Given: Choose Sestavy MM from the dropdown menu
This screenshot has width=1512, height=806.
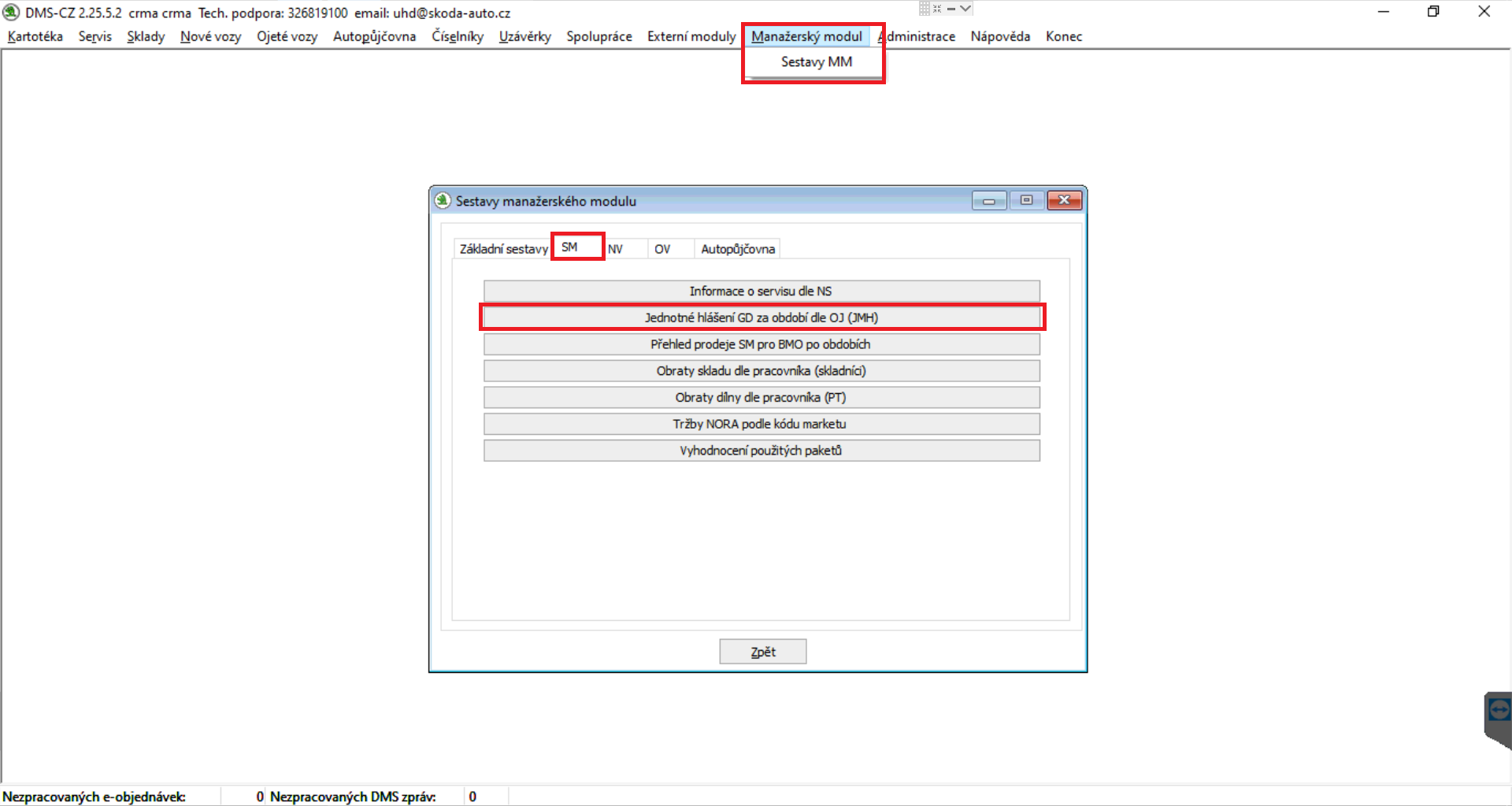Looking at the screenshot, I should [816, 62].
